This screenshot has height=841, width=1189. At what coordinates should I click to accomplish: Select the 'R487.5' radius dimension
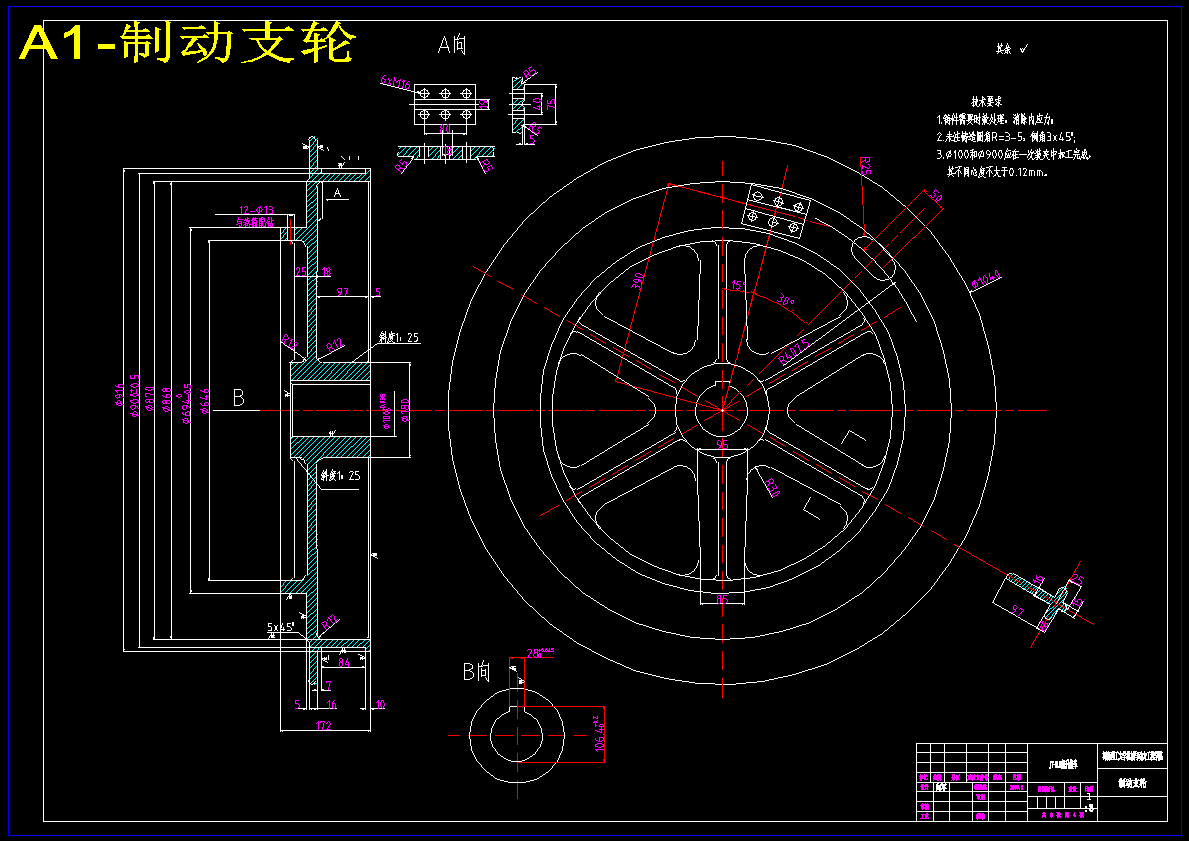click(x=794, y=352)
